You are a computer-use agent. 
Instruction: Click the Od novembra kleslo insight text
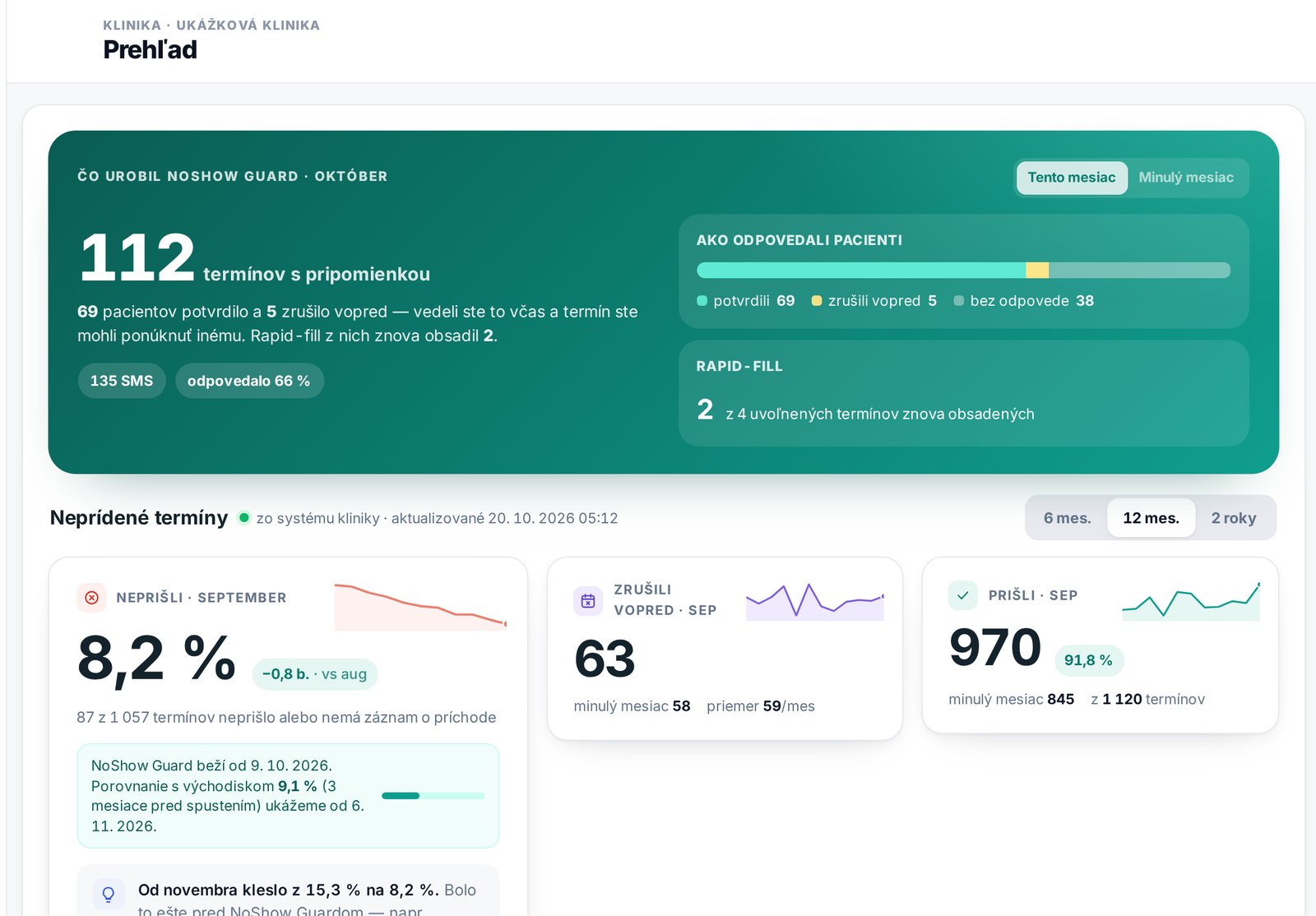pyautogui.click(x=307, y=900)
